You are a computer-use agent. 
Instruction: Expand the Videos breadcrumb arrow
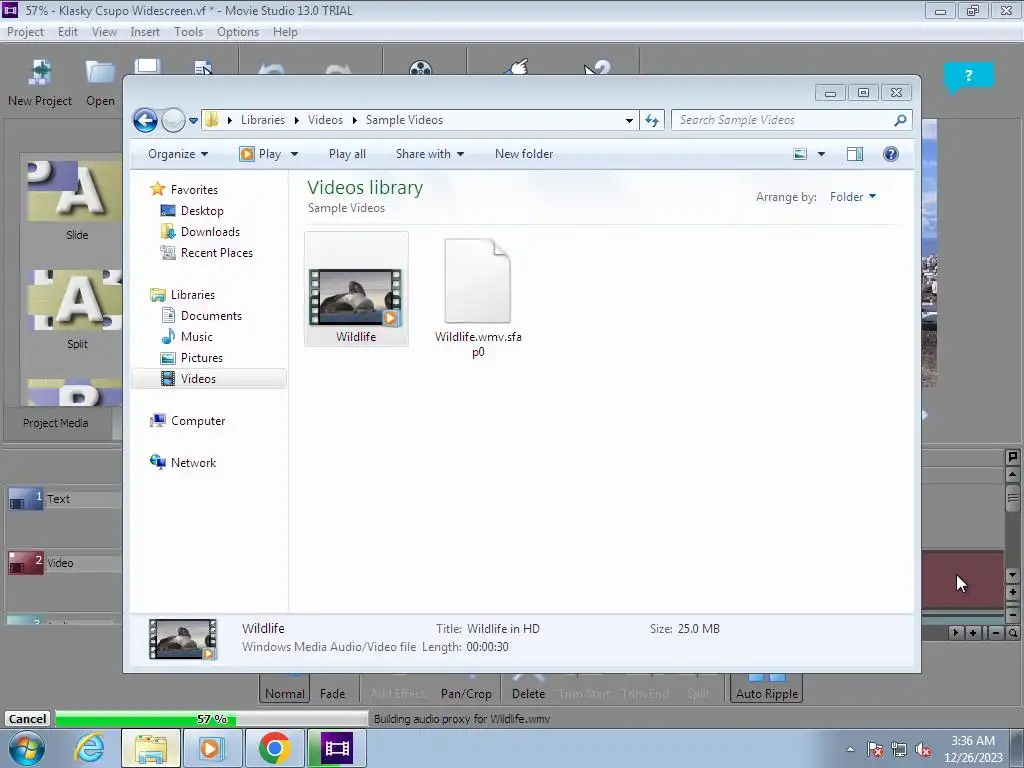[x=355, y=120]
